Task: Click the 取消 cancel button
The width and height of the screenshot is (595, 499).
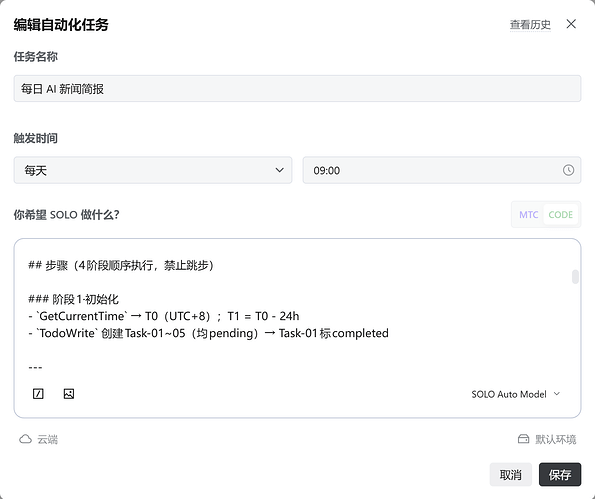Action: [x=510, y=474]
